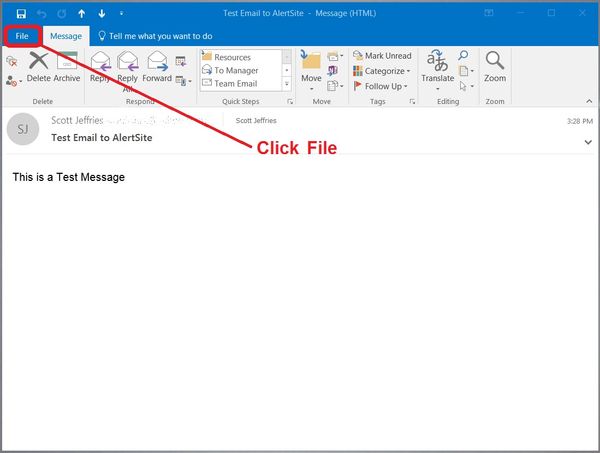Image resolution: width=600 pixels, height=453 pixels.
Task: Go to previous item arrow
Action: pyautogui.click(x=82, y=13)
